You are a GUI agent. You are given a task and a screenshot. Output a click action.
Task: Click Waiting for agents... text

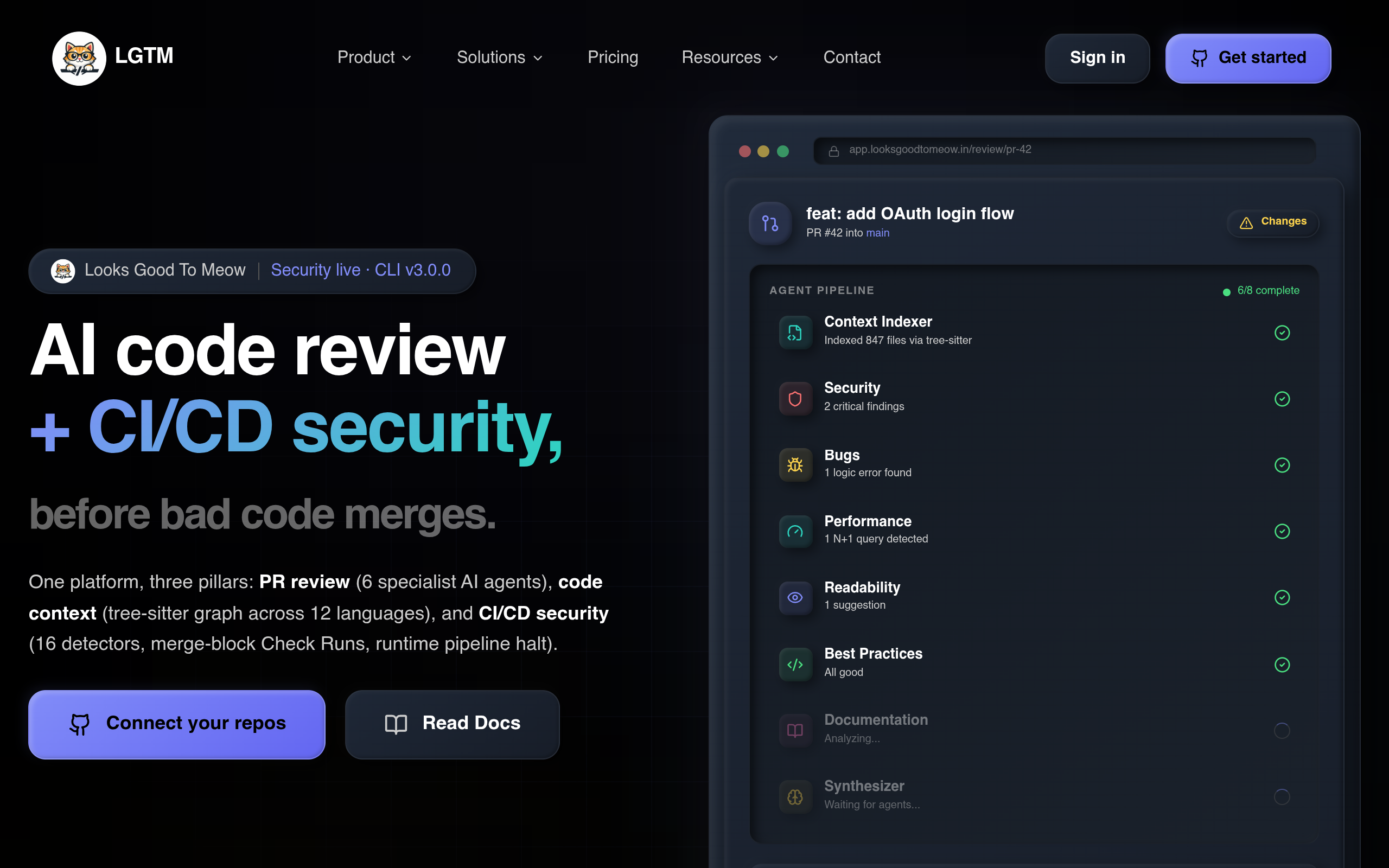click(872, 805)
